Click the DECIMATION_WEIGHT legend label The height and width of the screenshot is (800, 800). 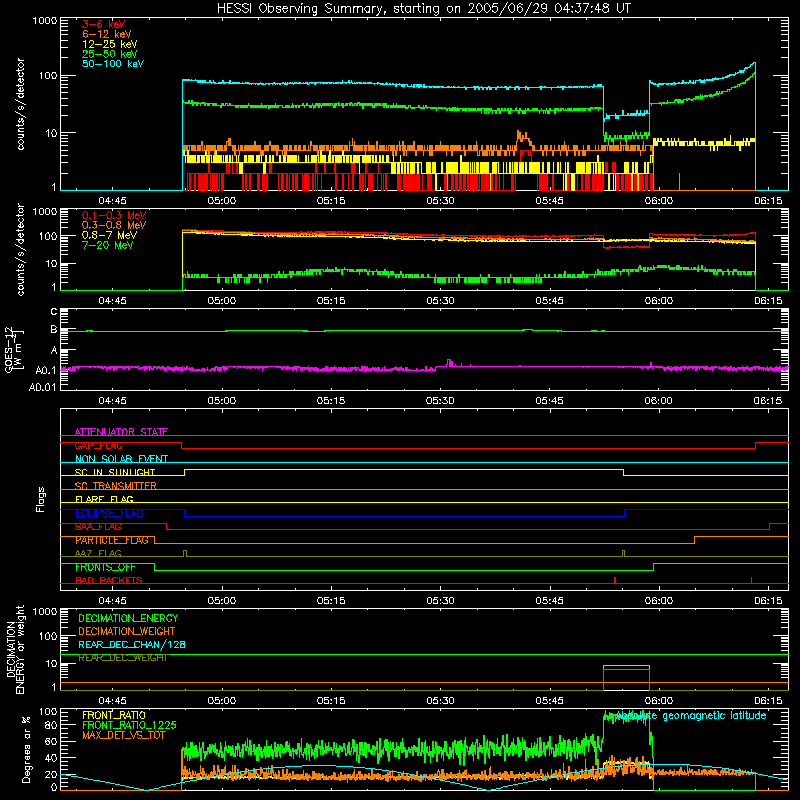click(127, 631)
